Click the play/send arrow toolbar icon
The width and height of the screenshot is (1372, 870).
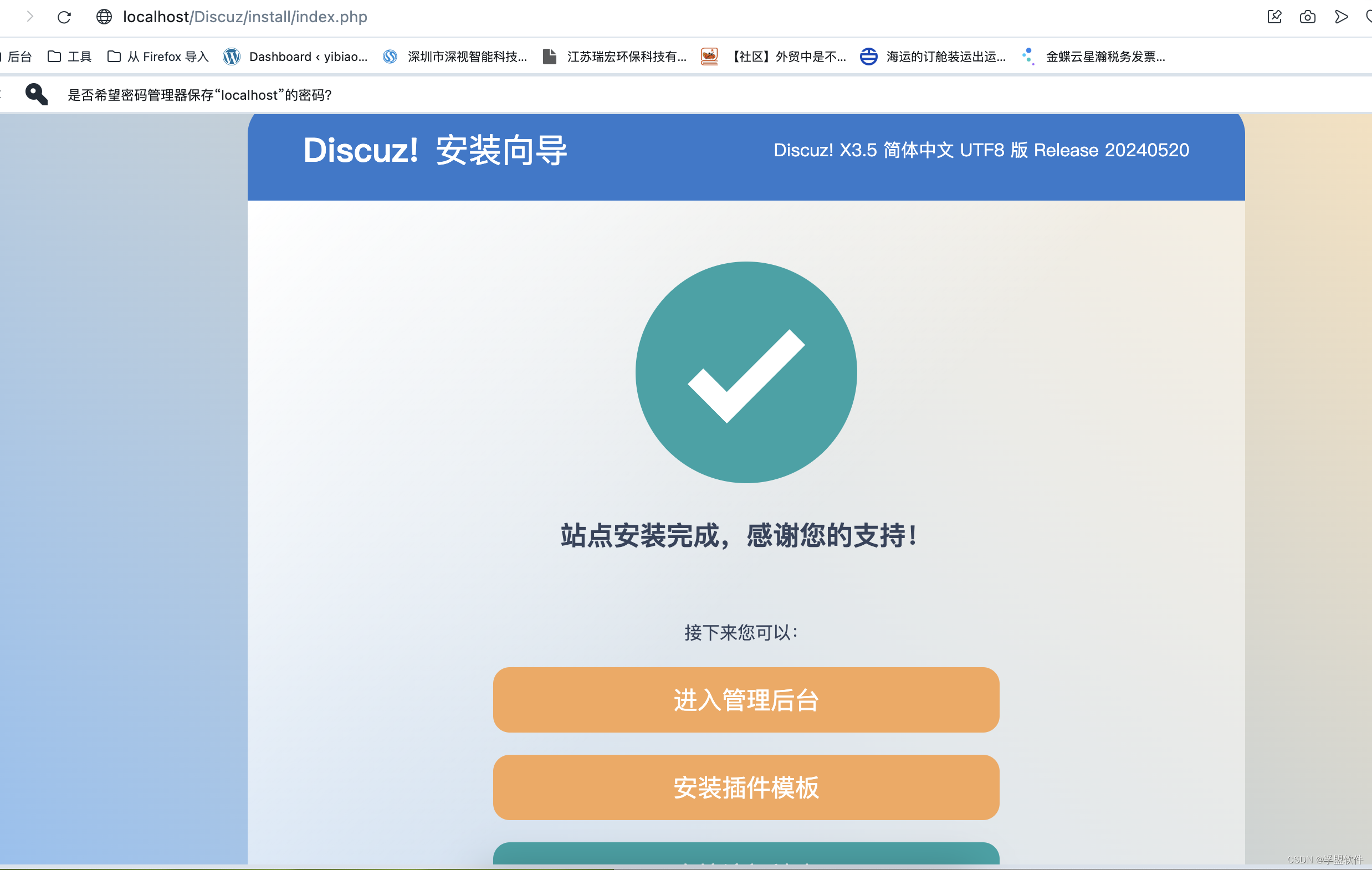pyautogui.click(x=1340, y=17)
